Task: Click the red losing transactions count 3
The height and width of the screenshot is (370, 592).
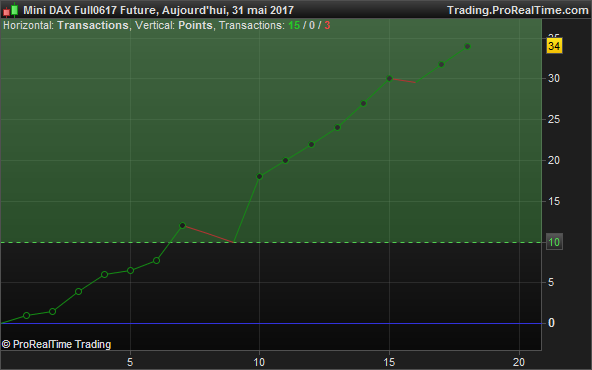Action: coord(327,25)
